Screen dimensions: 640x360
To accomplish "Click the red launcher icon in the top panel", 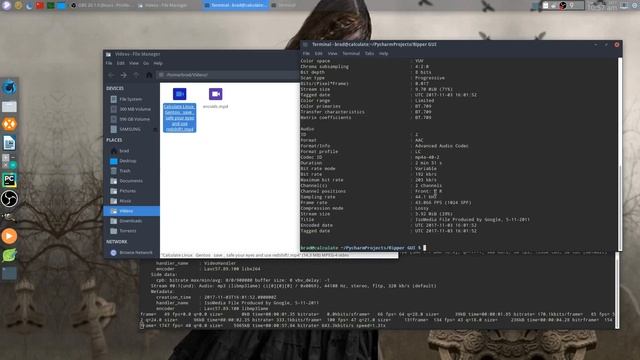I will (40, 5).
